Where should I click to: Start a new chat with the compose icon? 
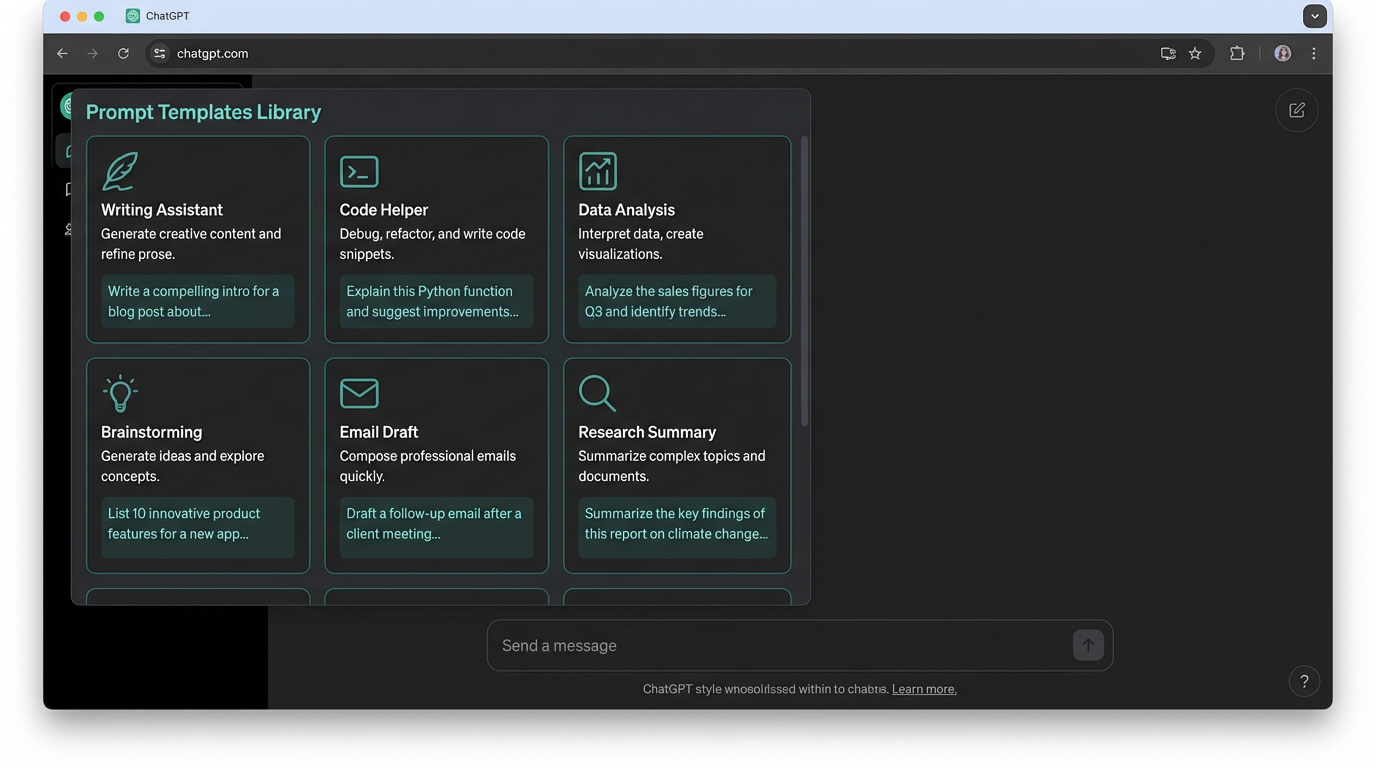(1296, 110)
